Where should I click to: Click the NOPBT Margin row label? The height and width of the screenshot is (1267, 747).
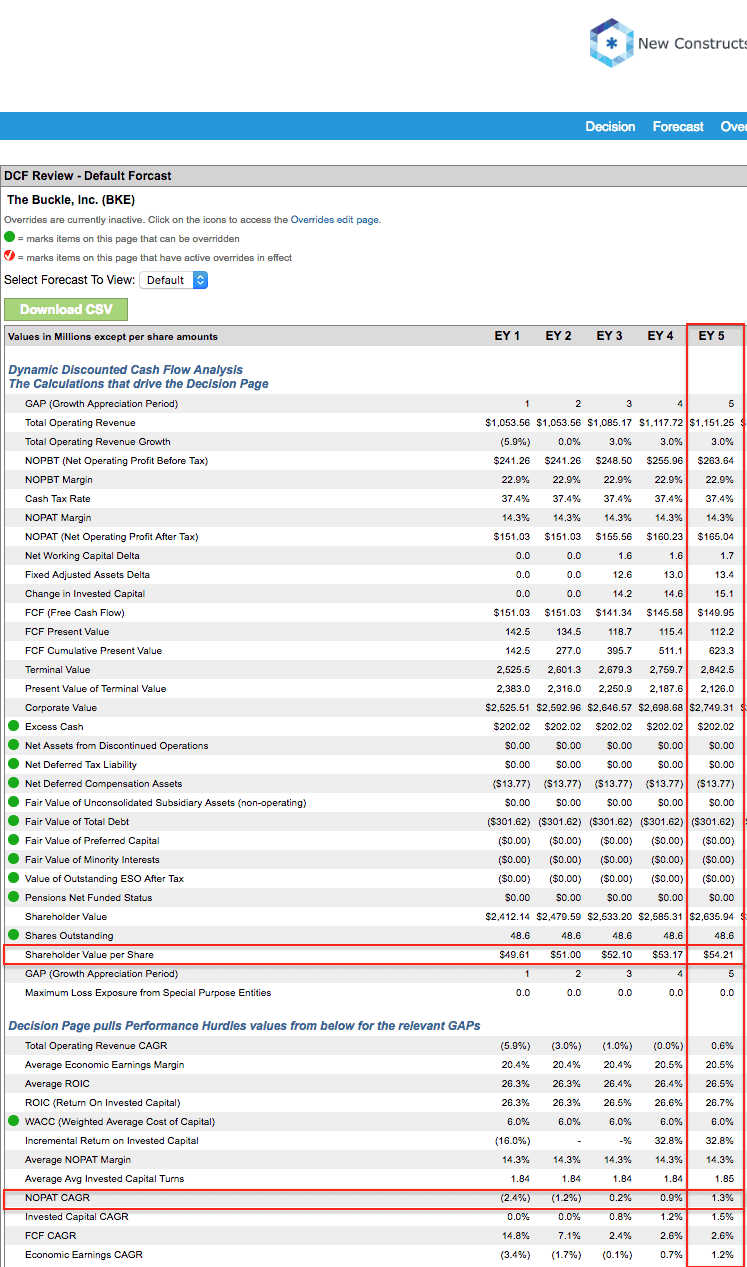click(x=59, y=479)
